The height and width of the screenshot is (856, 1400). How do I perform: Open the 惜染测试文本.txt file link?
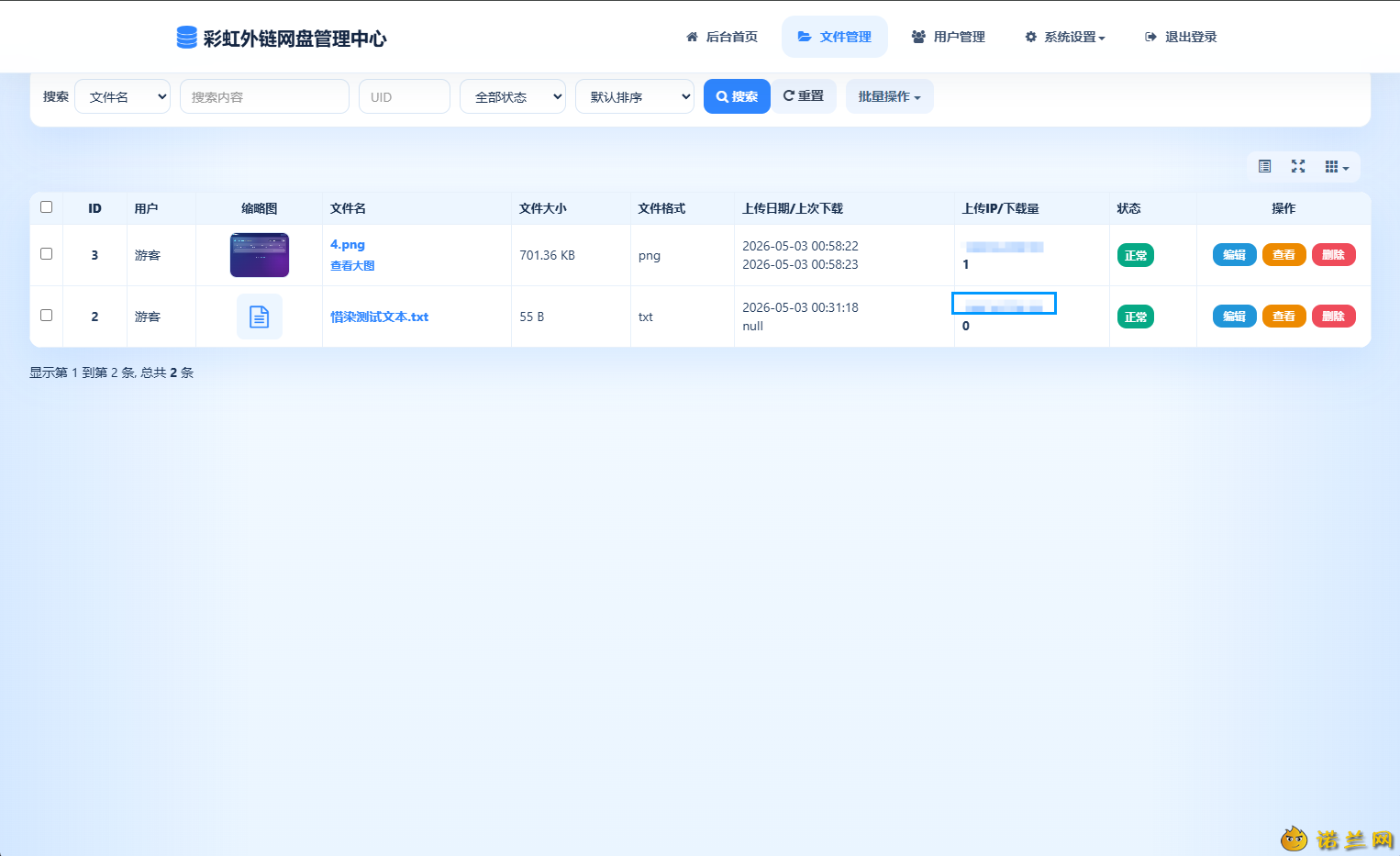click(x=380, y=317)
